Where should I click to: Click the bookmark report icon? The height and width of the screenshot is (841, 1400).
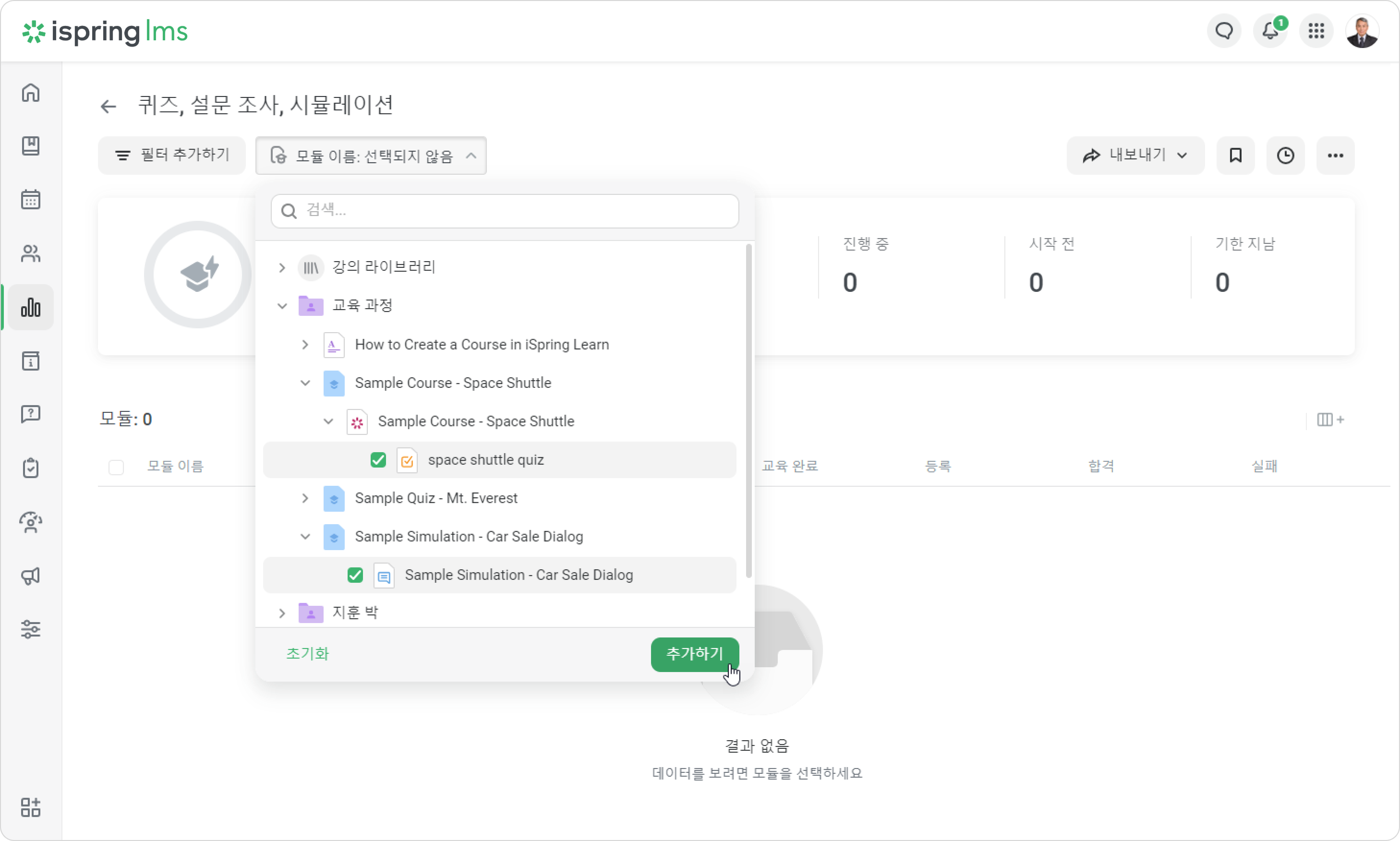pos(1236,155)
